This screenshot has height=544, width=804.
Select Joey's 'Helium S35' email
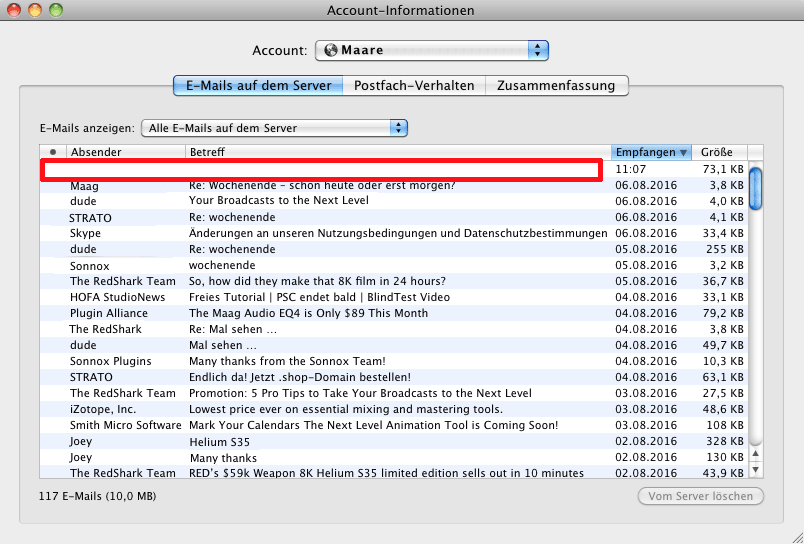coord(394,441)
